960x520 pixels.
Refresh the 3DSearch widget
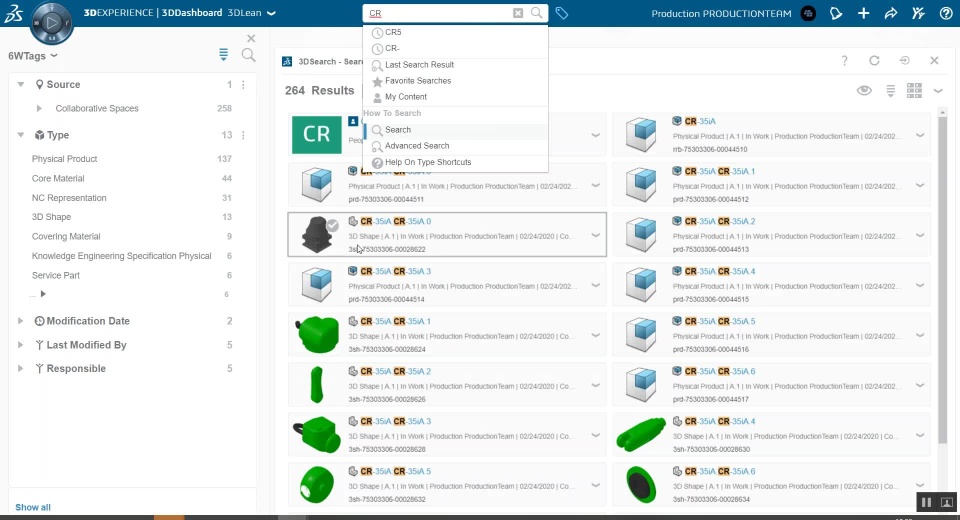[874, 61]
